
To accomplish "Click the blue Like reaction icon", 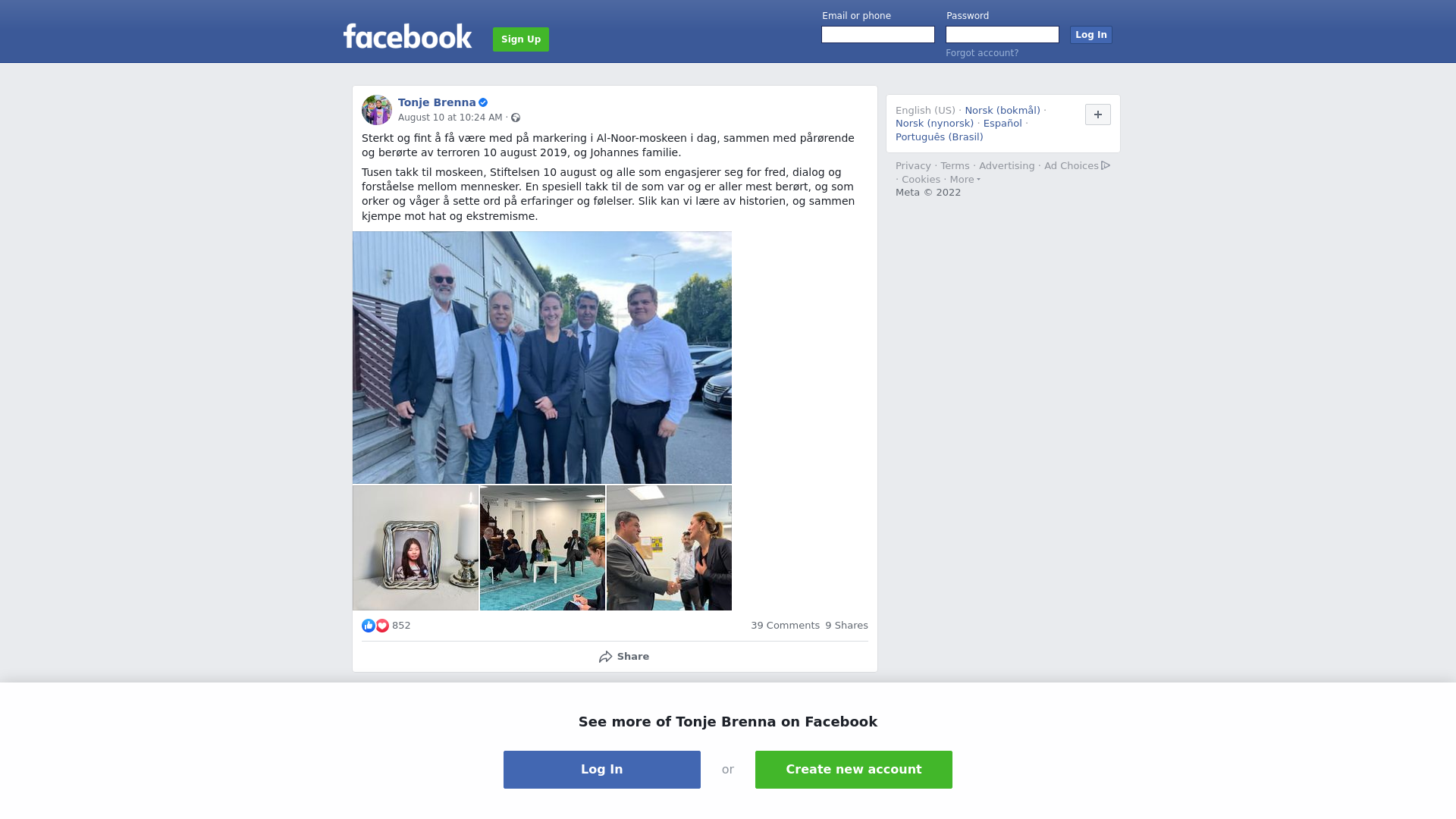I will tap(369, 626).
